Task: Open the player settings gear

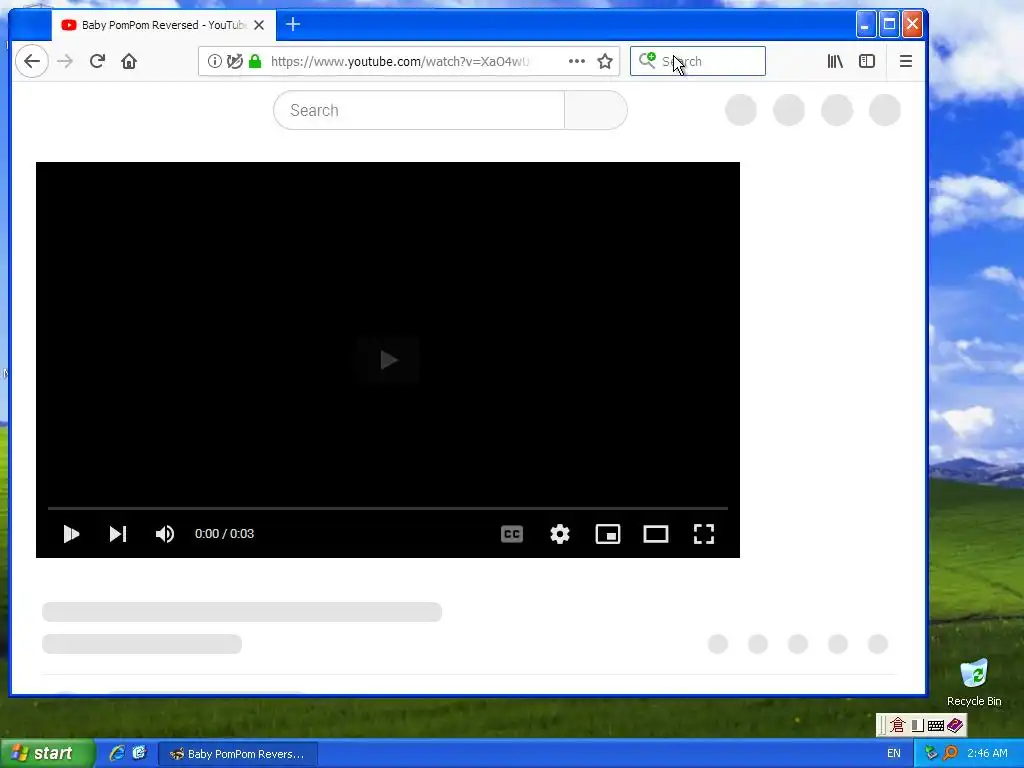Action: click(560, 534)
